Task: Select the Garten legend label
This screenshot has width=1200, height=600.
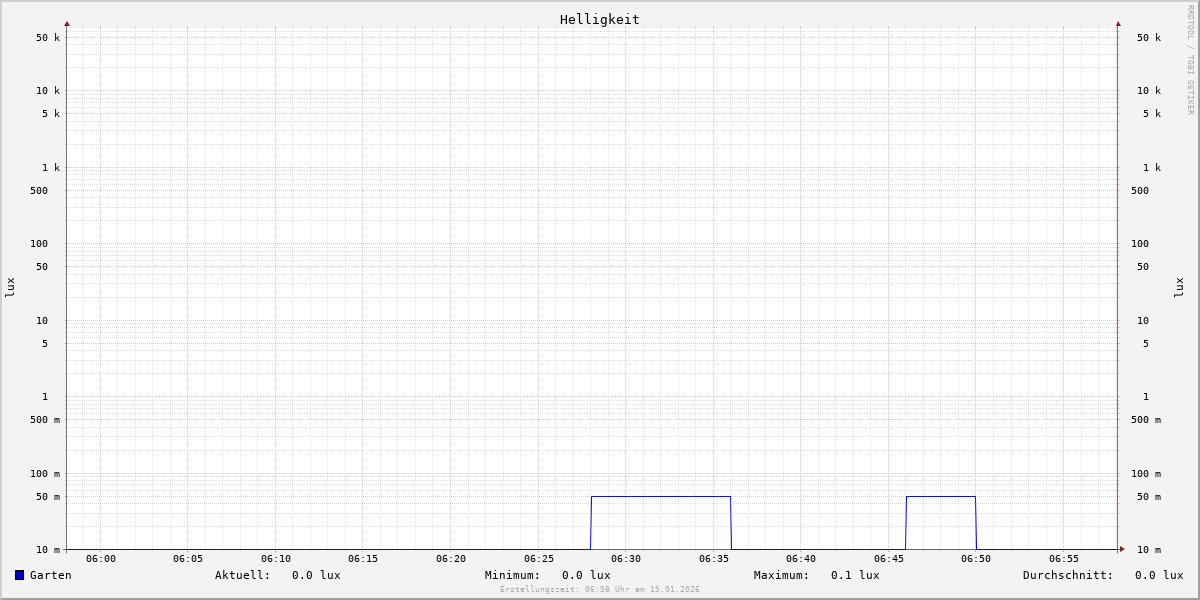Action: 51,575
